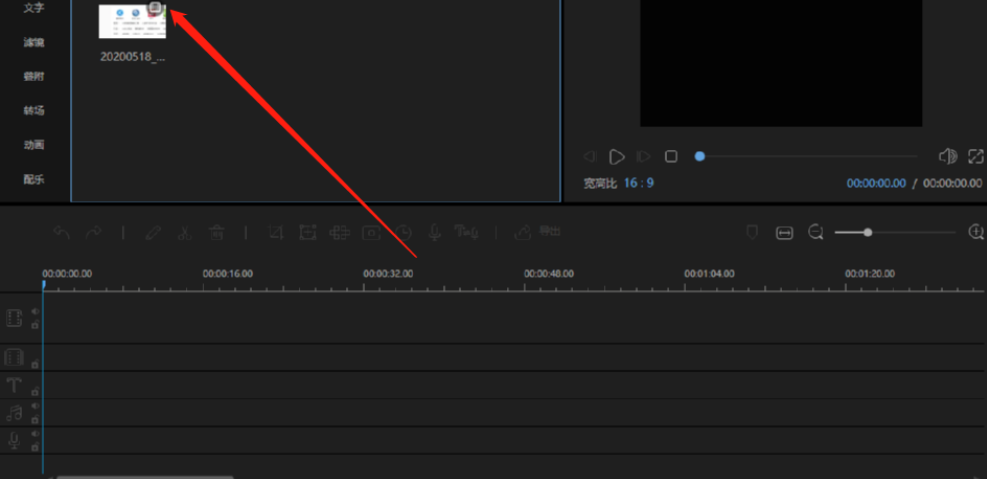Screen dimensions: 987x479
Task: Click the clock duration icon
Action: (x=403, y=233)
